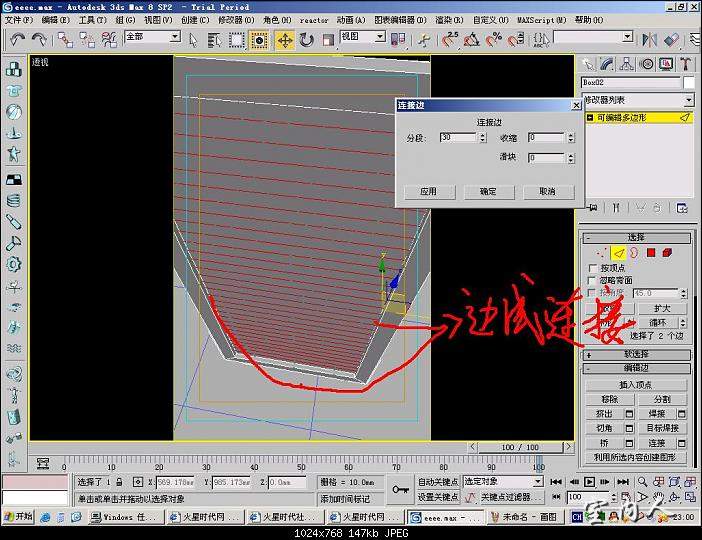The image size is (702, 540).
Task: Toggle the 忽略背面 checkbox
Action: tap(591, 281)
